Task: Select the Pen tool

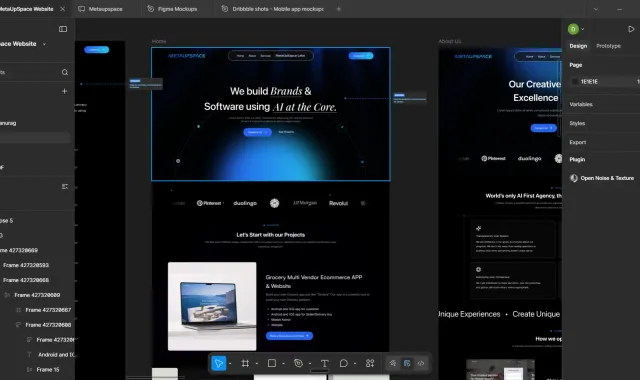Action: [x=298, y=363]
